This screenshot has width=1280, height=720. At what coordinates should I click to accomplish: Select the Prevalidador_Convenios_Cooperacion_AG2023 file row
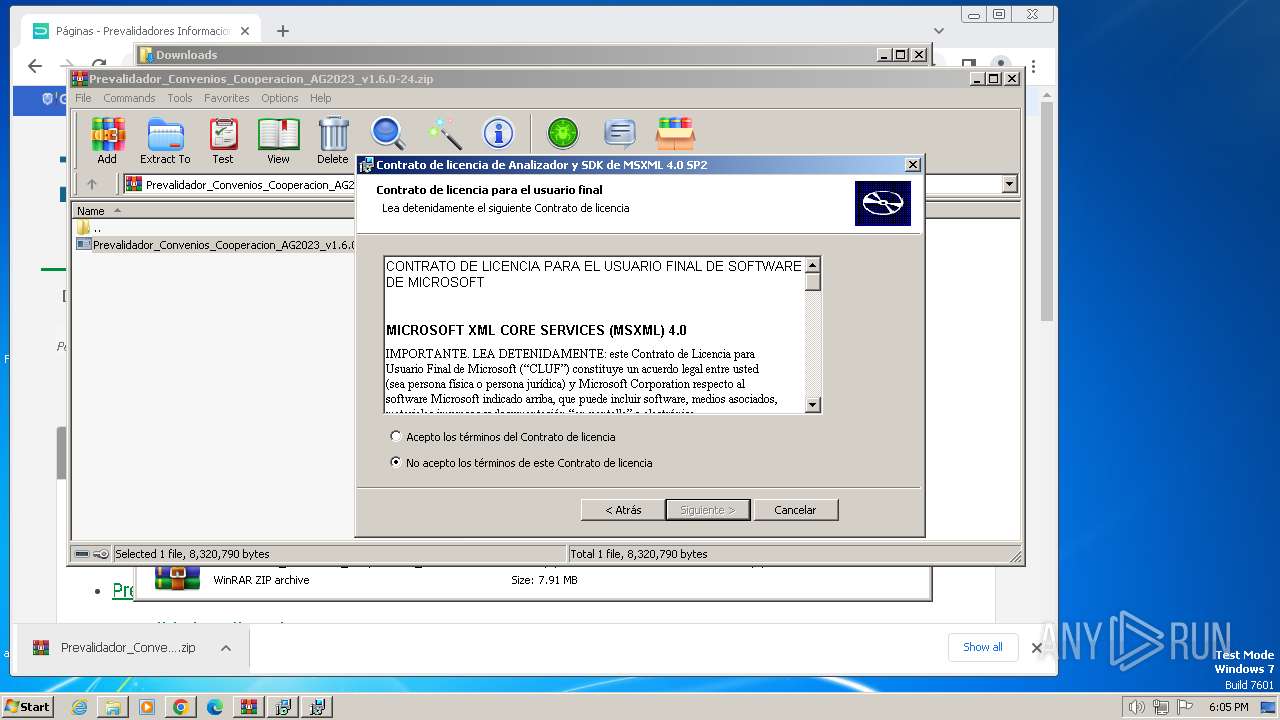pos(214,244)
